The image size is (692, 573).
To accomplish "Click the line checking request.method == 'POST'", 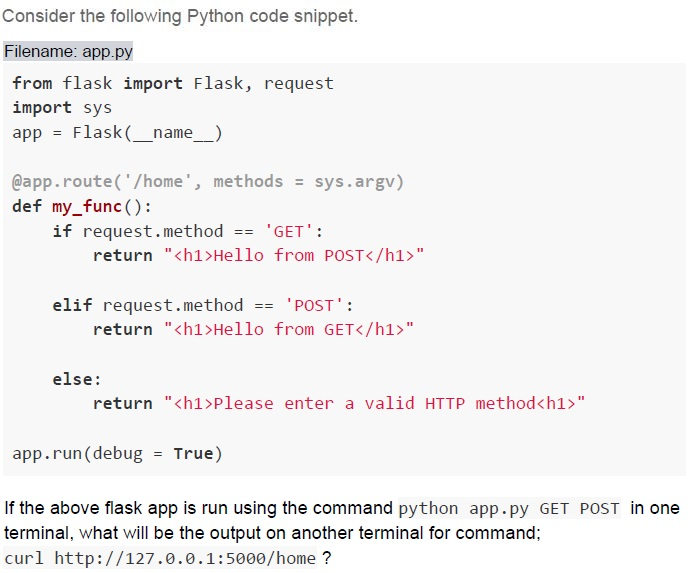I will 203,305.
